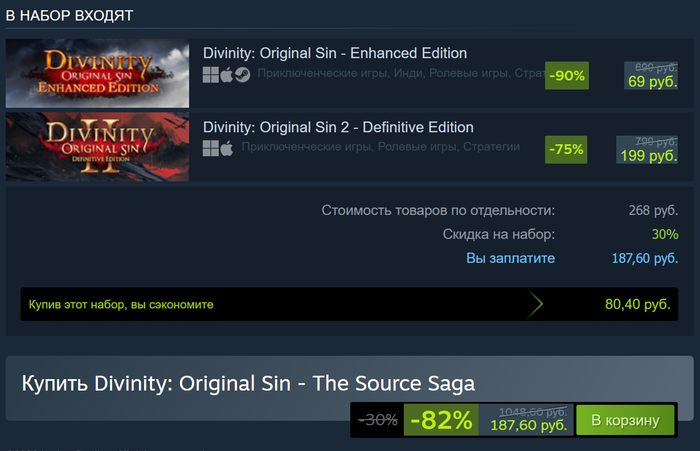The height and width of the screenshot is (451, 700).
Task: Click the 69 руб. discounted price
Action: coord(652,82)
